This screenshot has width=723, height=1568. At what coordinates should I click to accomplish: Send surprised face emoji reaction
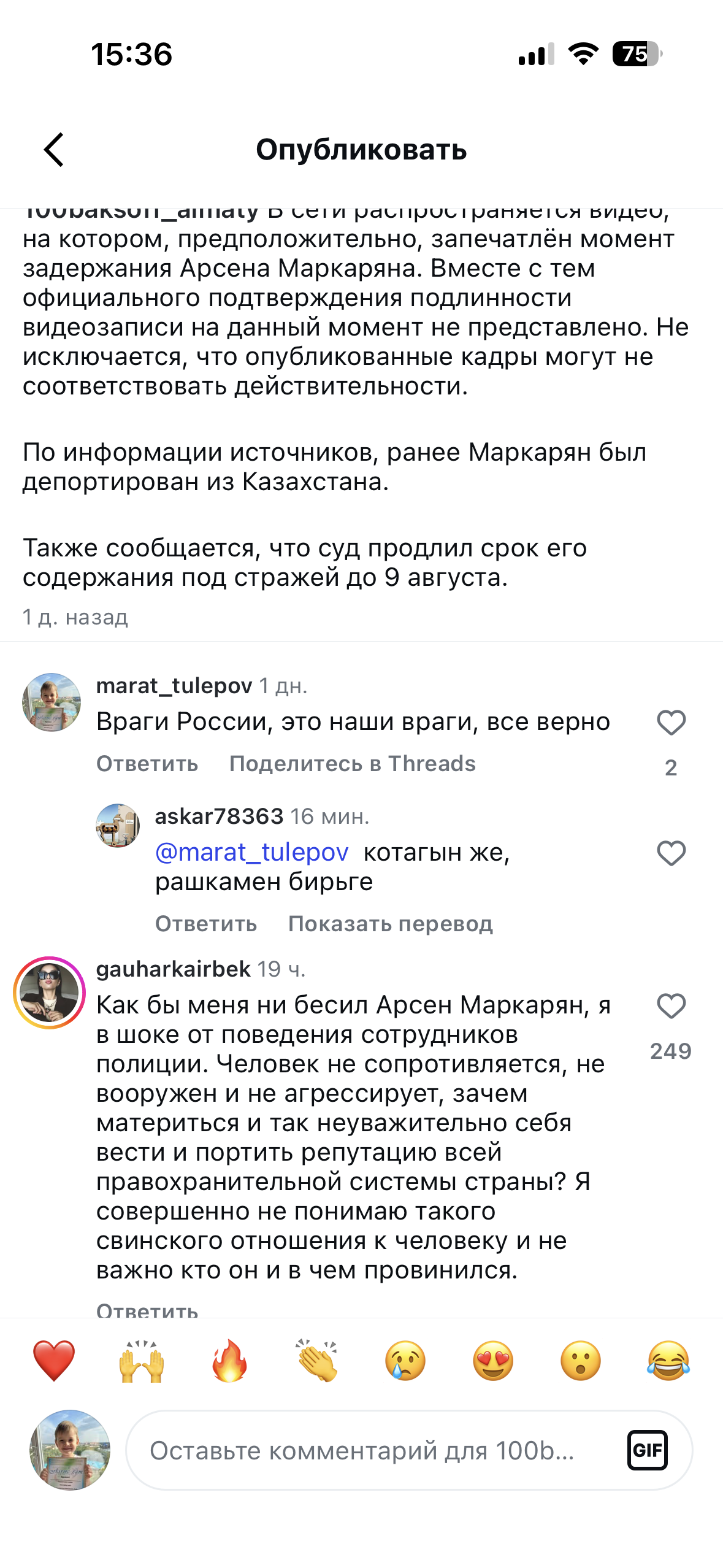coord(580,1361)
